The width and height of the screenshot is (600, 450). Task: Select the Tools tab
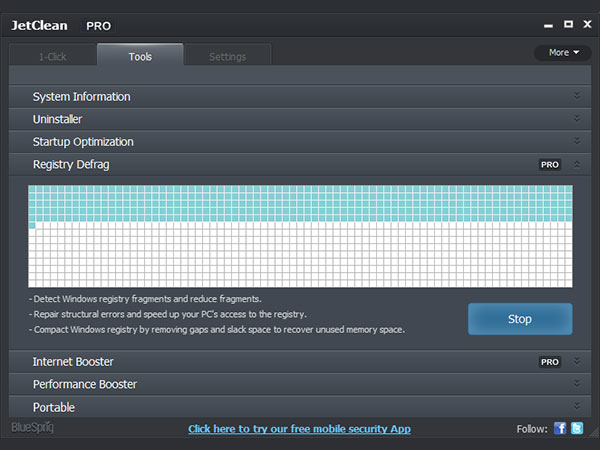tap(140, 57)
